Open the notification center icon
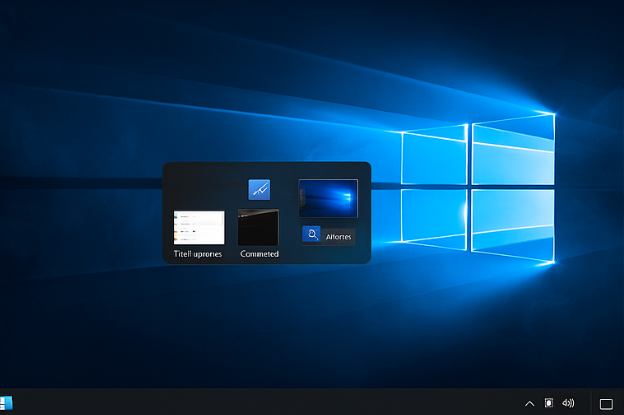The height and width of the screenshot is (415, 624). (606, 404)
